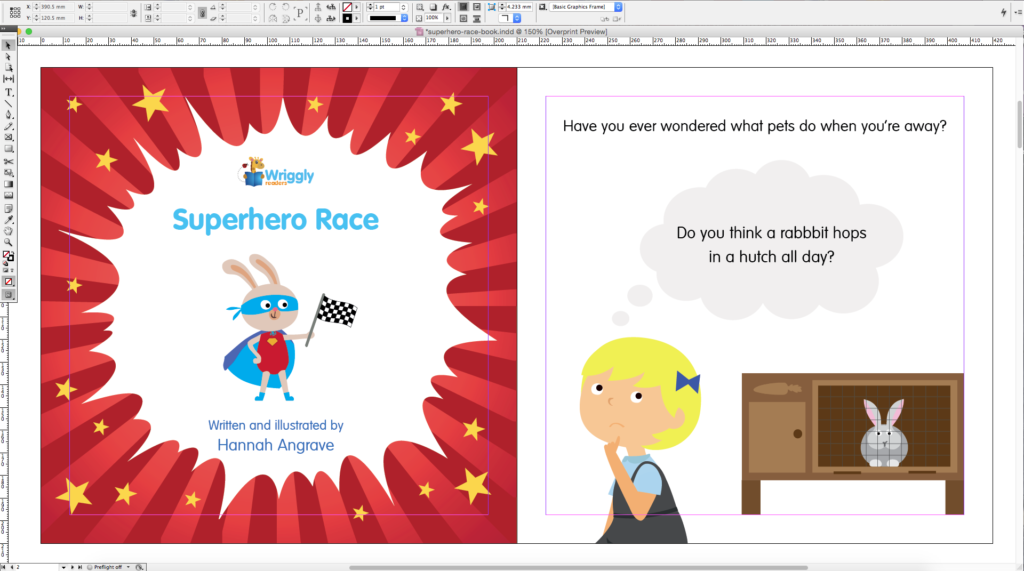Rotate 90 degrees counter-clockwise icon
This screenshot has height=571, width=1024.
pos(285,7)
